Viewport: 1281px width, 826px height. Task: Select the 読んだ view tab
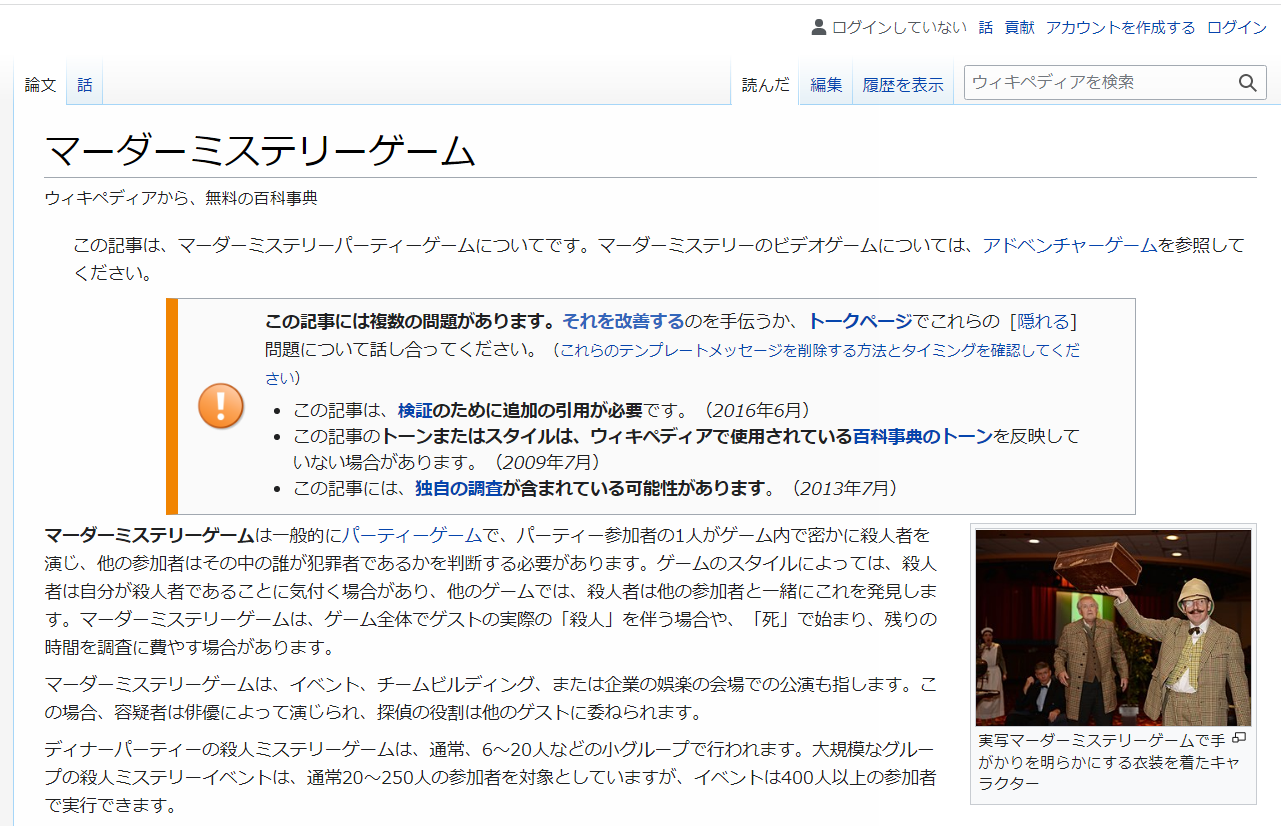pos(765,85)
